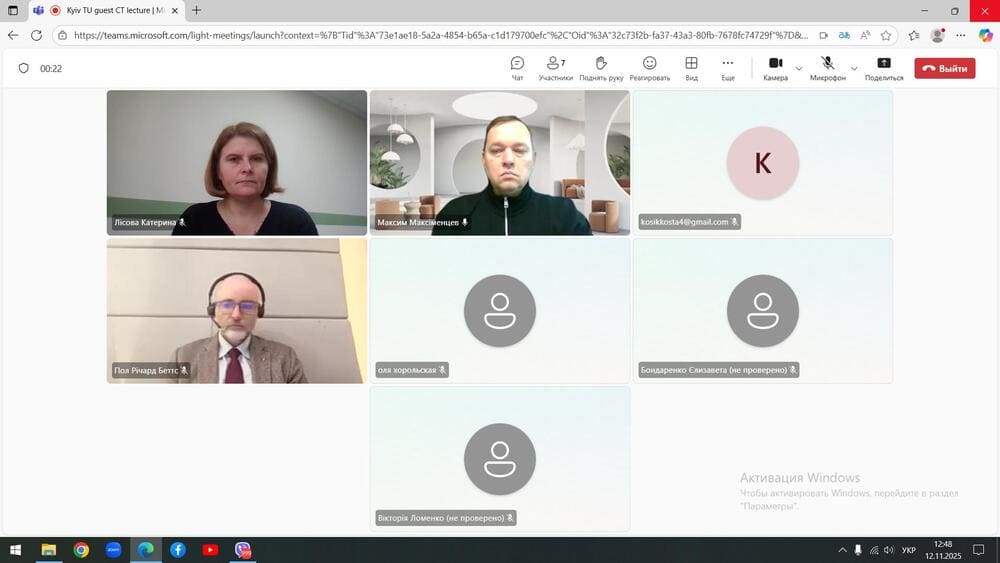1000x563 pixels.
Task: Unmute the Микрофон microphone
Action: [827, 68]
